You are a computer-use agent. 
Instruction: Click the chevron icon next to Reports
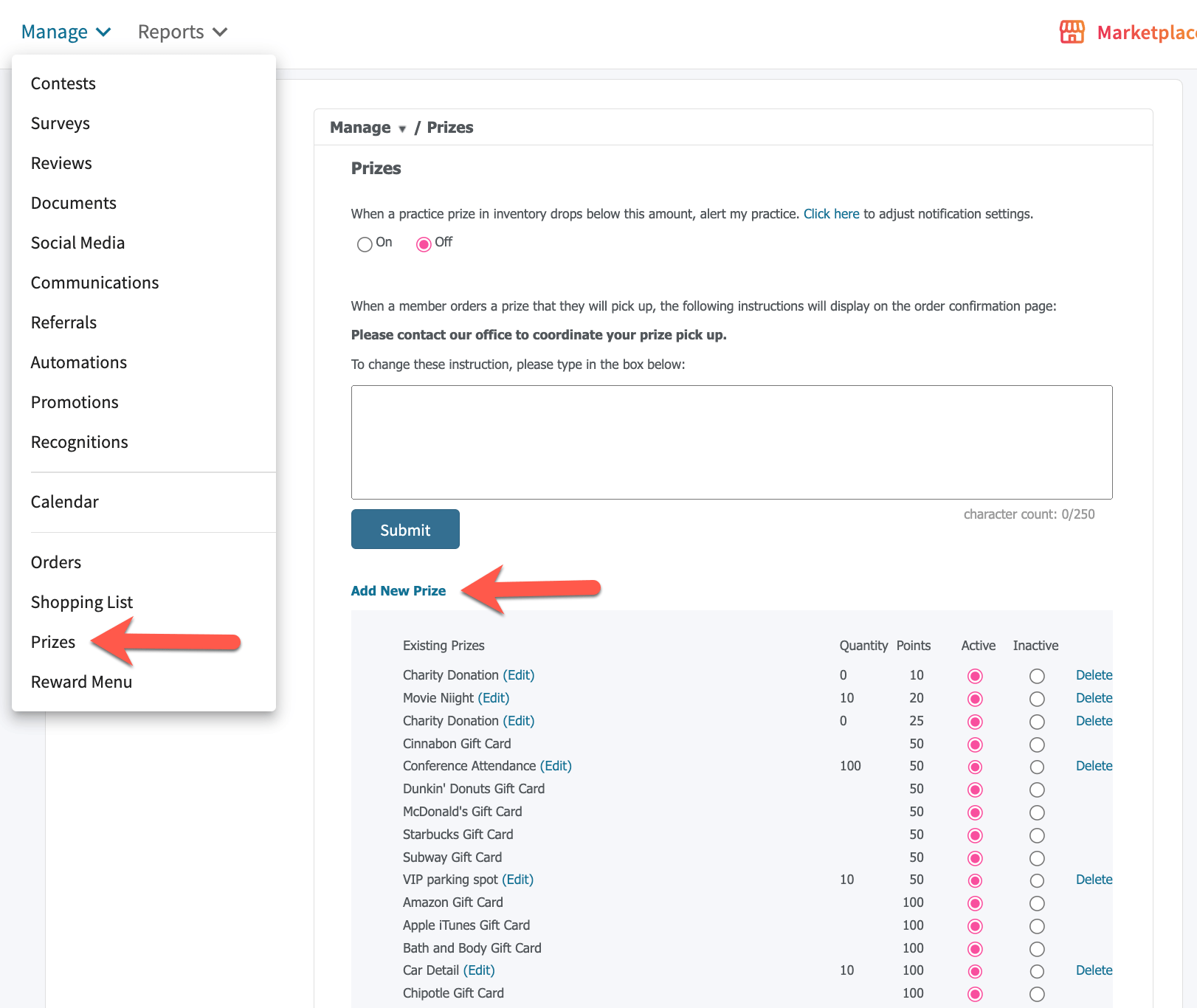click(220, 32)
